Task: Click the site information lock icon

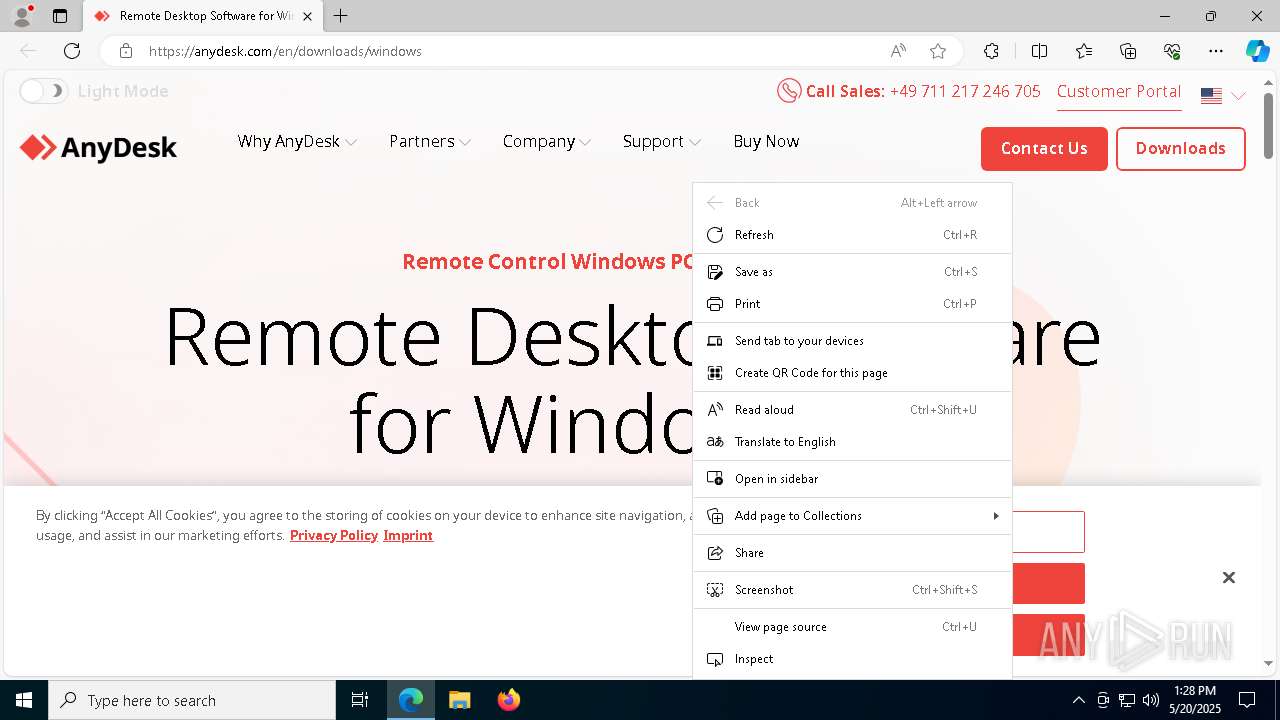Action: point(126,51)
